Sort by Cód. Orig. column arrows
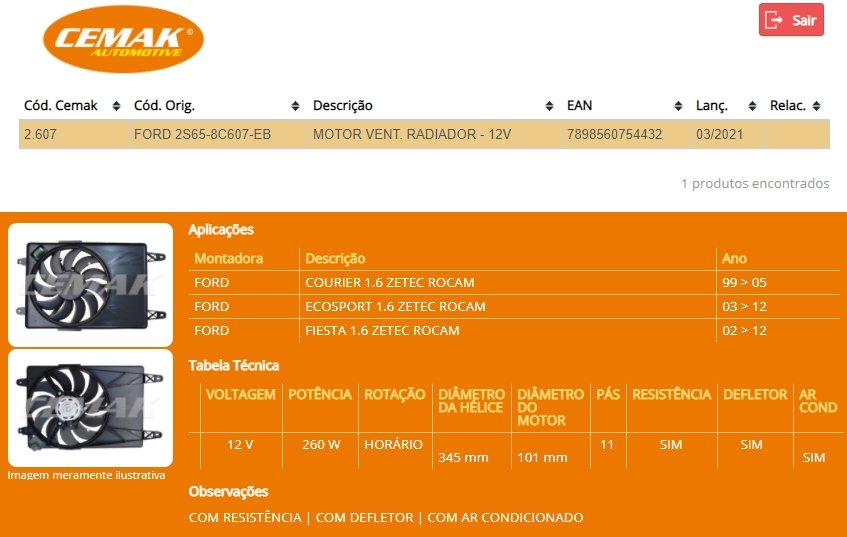 tap(295, 106)
